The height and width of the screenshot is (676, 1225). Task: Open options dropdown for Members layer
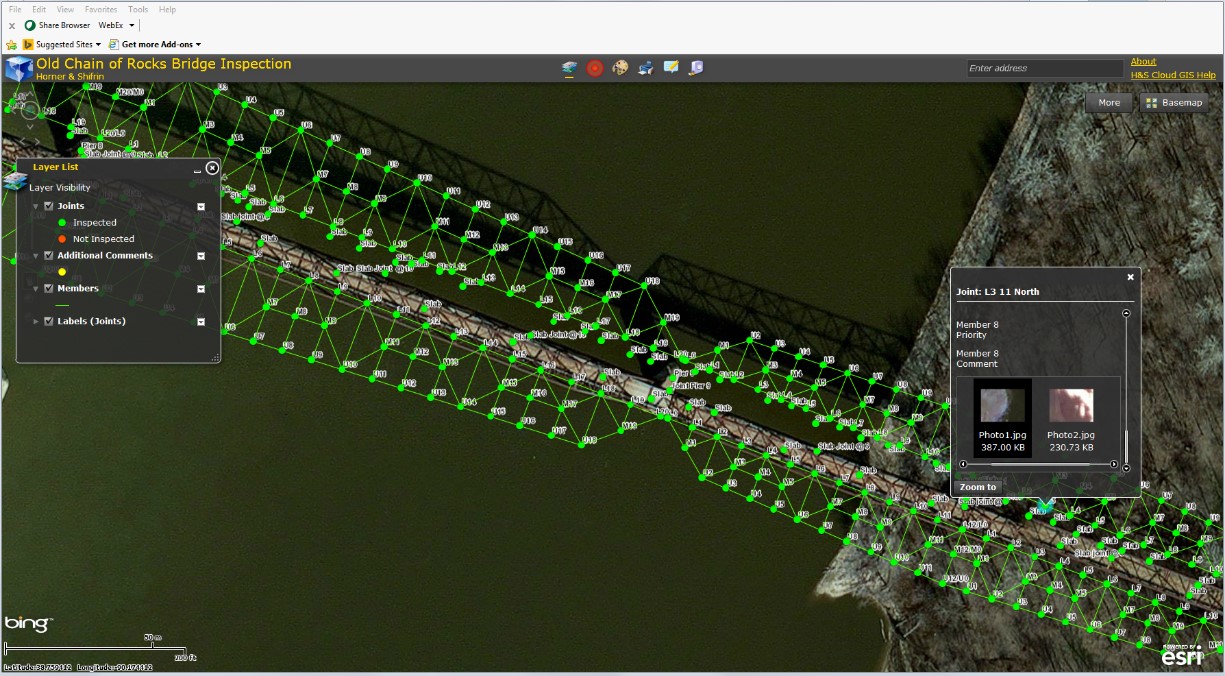pos(201,289)
